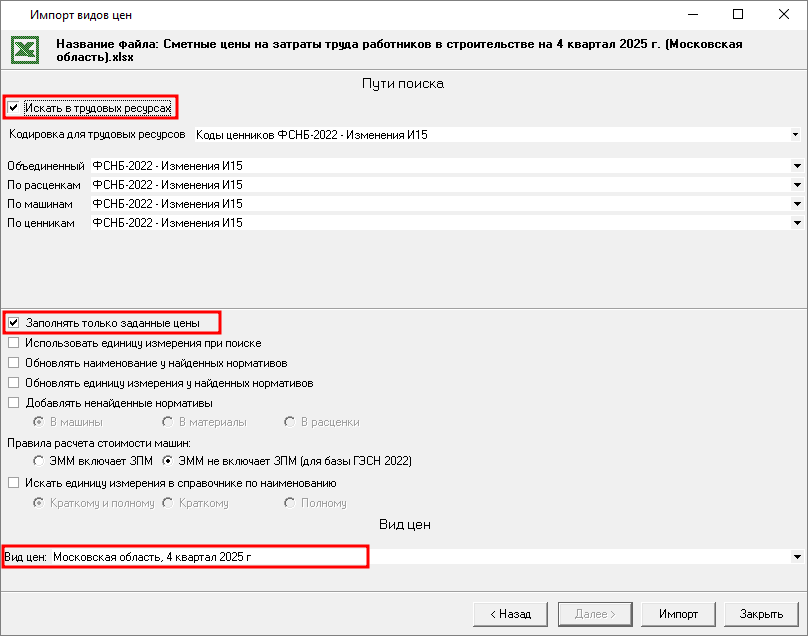Enable "Искать единицу измерения в справочнике" checkbox

(14, 483)
